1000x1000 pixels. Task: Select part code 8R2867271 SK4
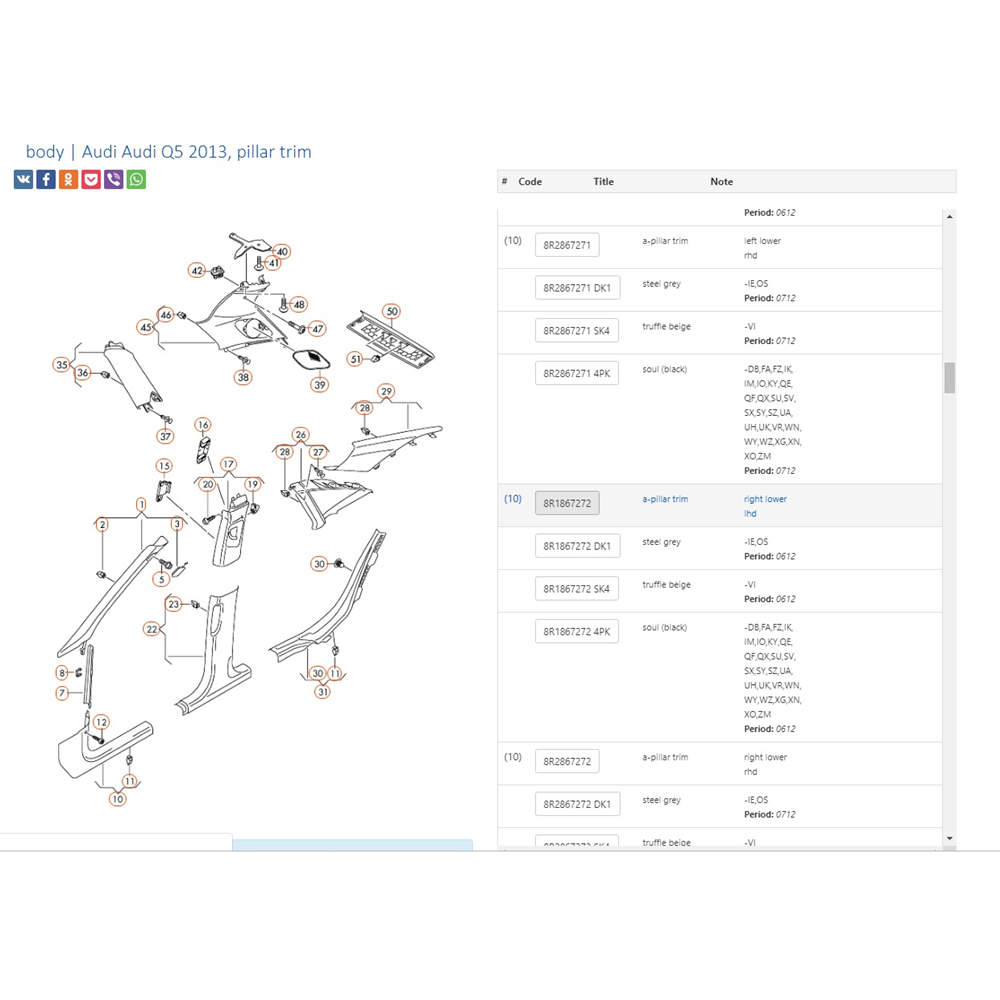(x=577, y=331)
